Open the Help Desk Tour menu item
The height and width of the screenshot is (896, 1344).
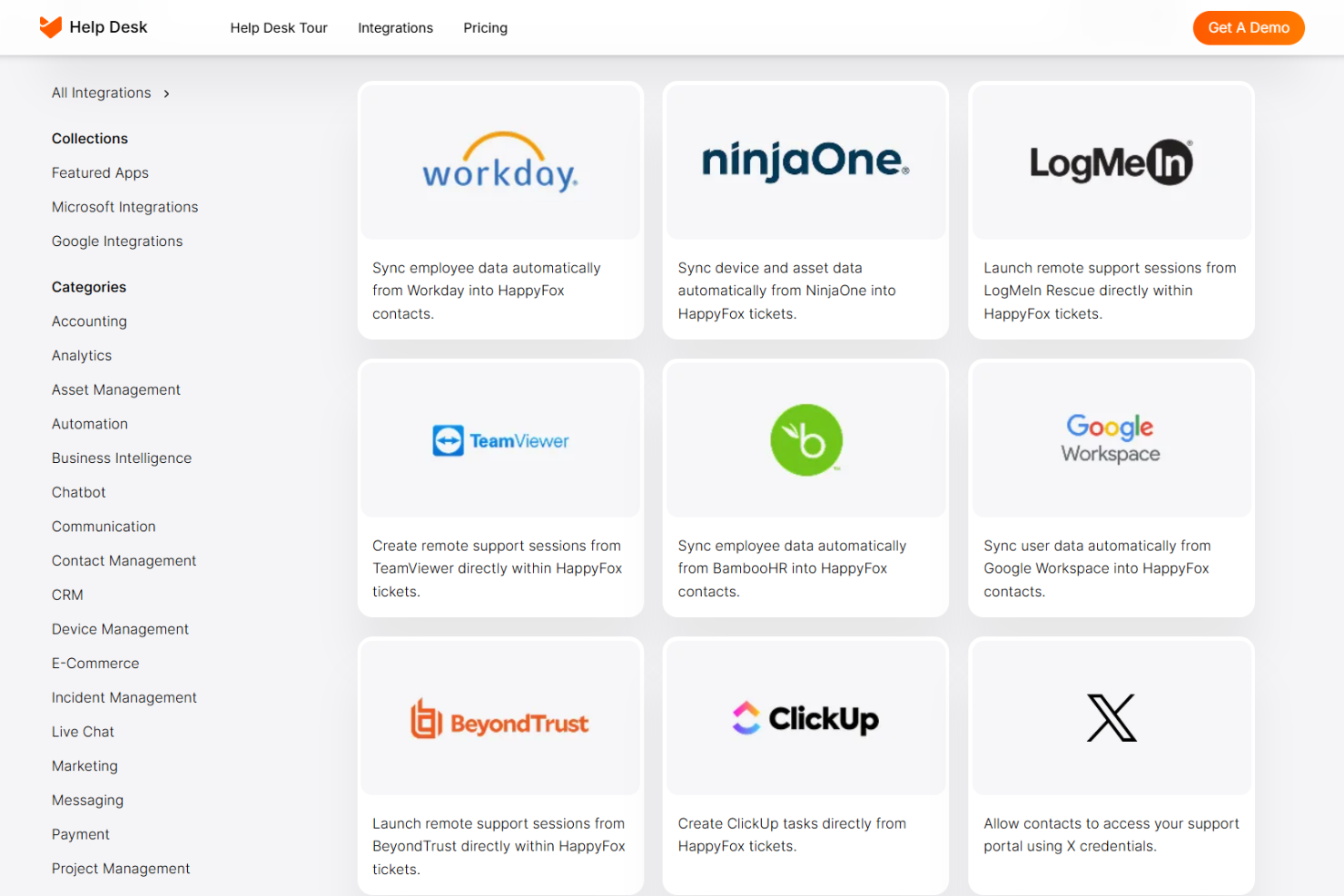279,28
